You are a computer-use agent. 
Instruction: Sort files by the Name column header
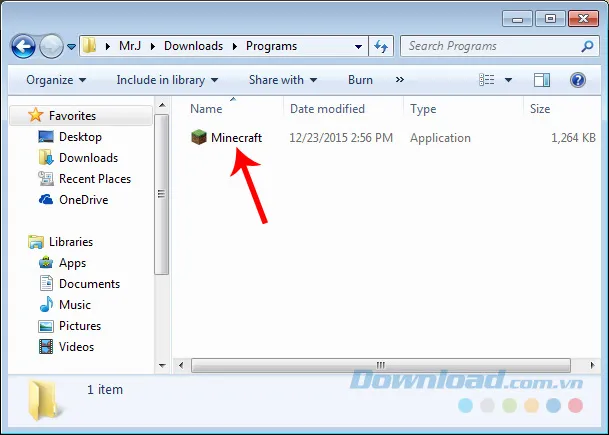click(x=206, y=109)
